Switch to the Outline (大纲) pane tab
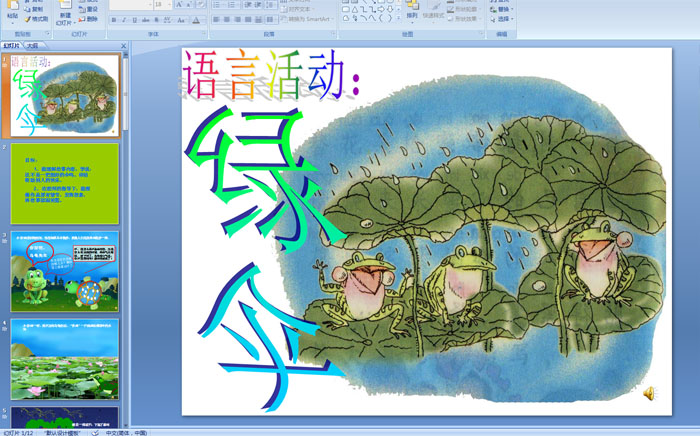The image size is (700, 436). tap(32, 46)
